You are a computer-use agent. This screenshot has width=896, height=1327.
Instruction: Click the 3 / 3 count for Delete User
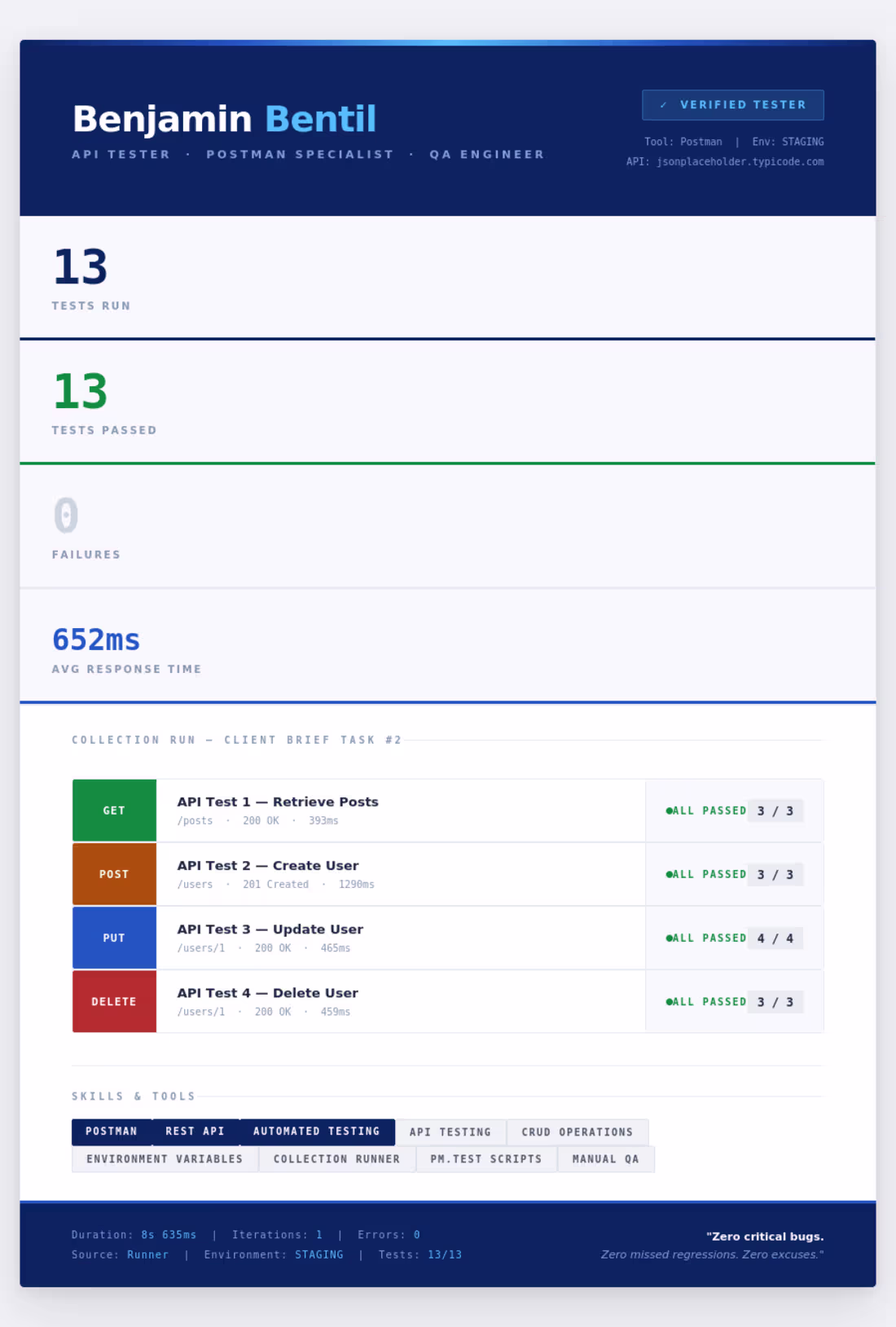[x=775, y=1001]
